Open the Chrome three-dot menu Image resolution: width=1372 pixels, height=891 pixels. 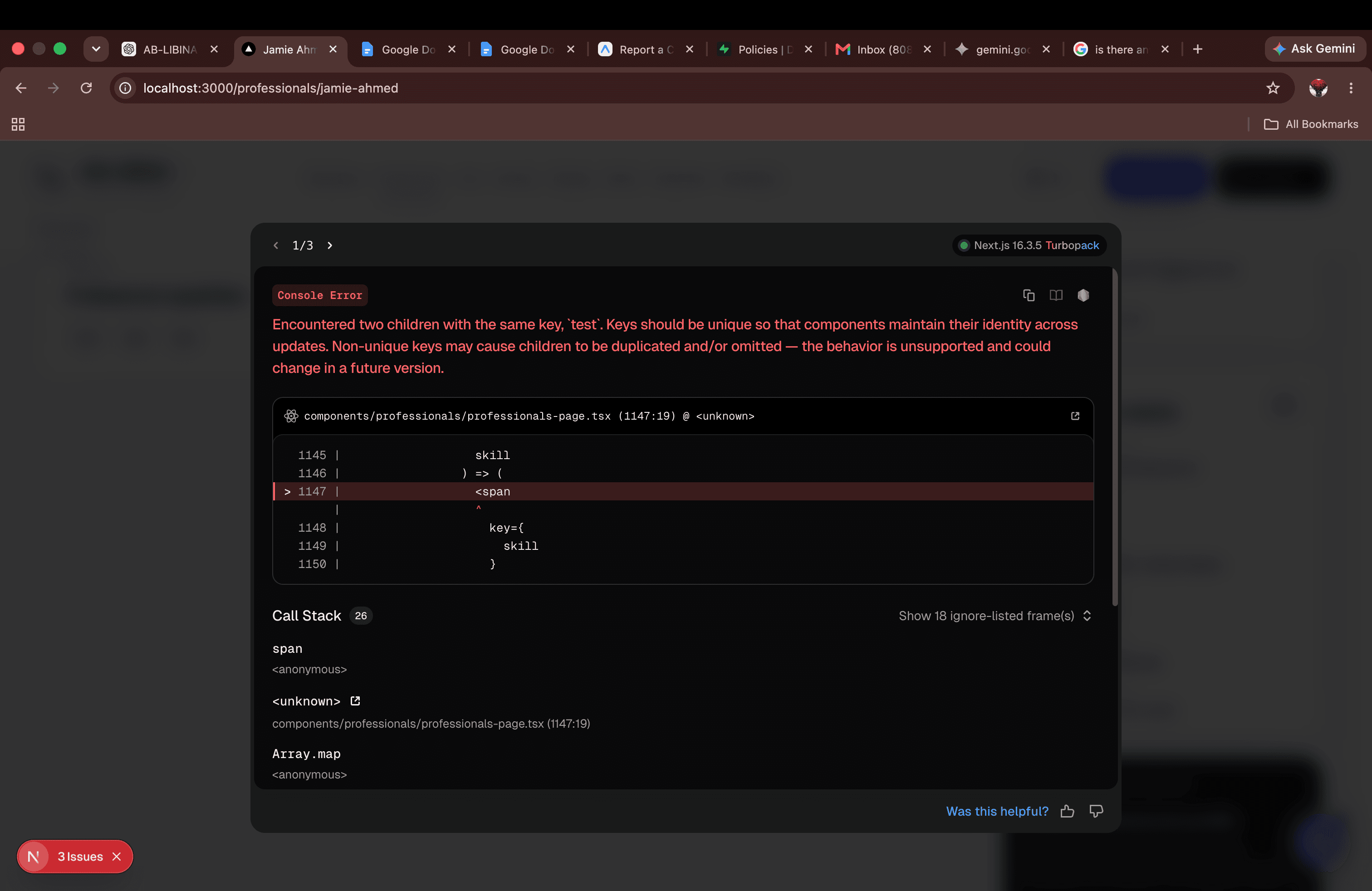click(x=1351, y=88)
